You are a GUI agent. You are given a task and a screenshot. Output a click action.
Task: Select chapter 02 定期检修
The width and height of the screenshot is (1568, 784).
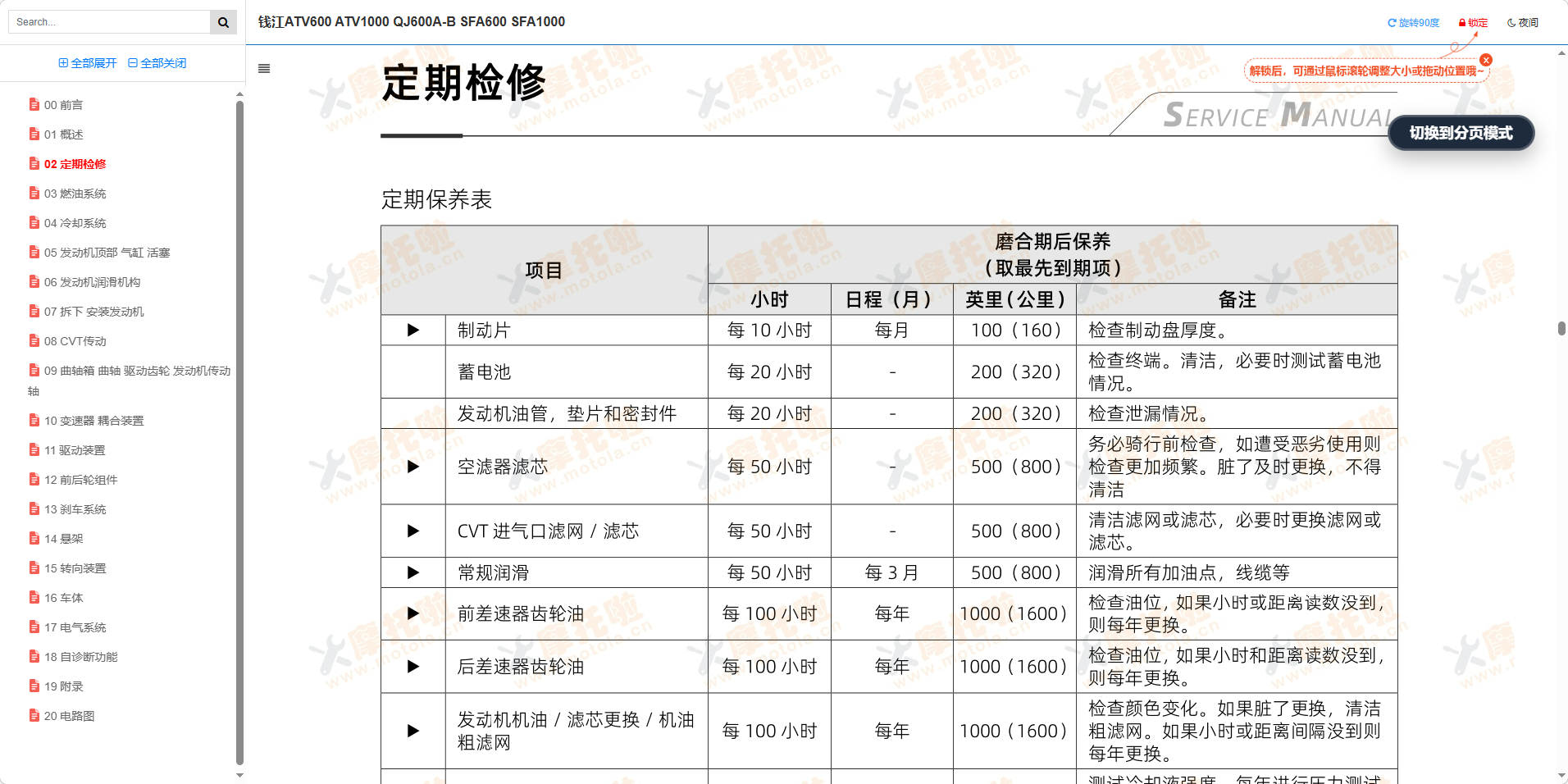[x=75, y=164]
